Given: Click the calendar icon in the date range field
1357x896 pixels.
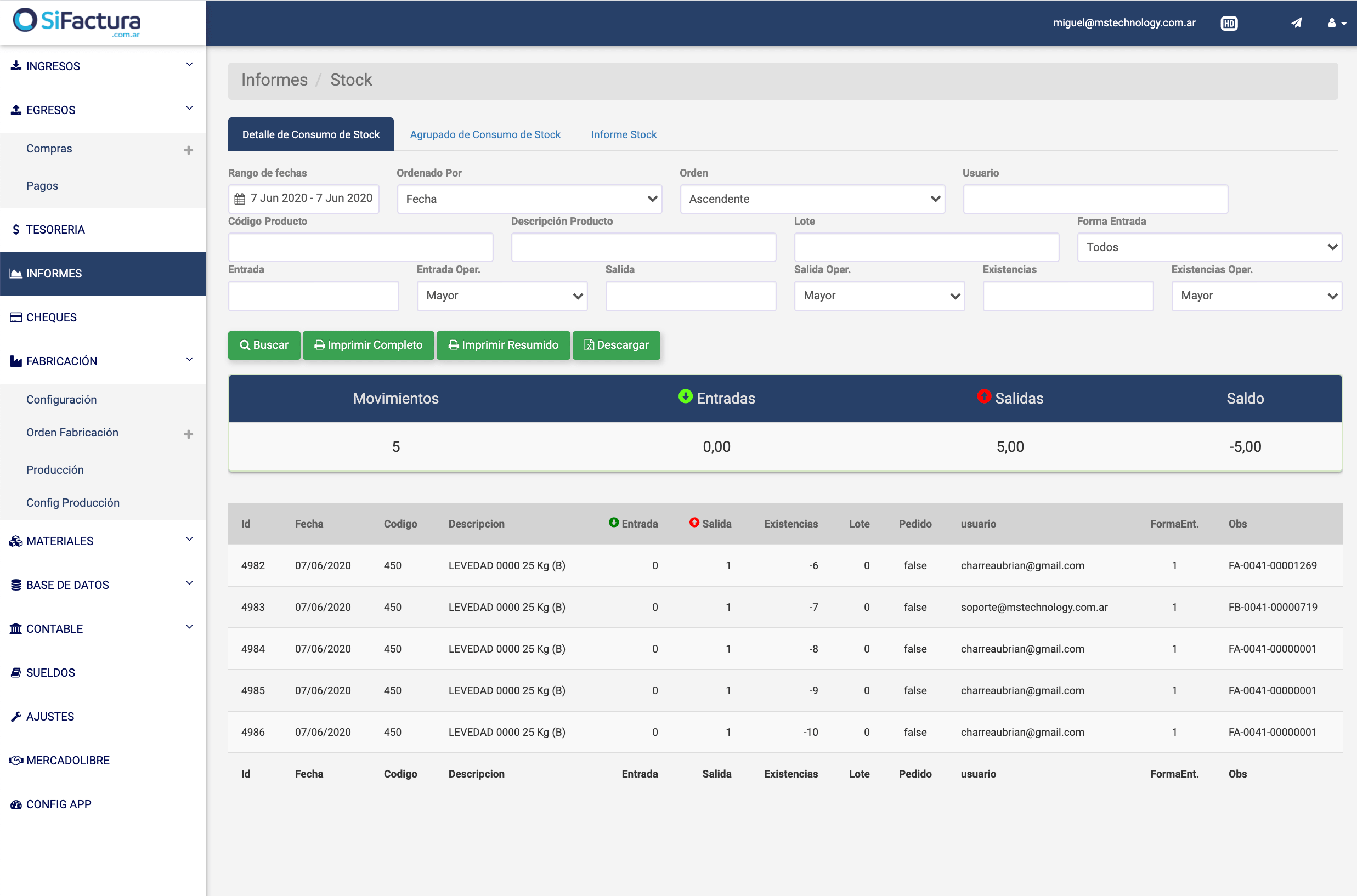Looking at the screenshot, I should coord(240,199).
